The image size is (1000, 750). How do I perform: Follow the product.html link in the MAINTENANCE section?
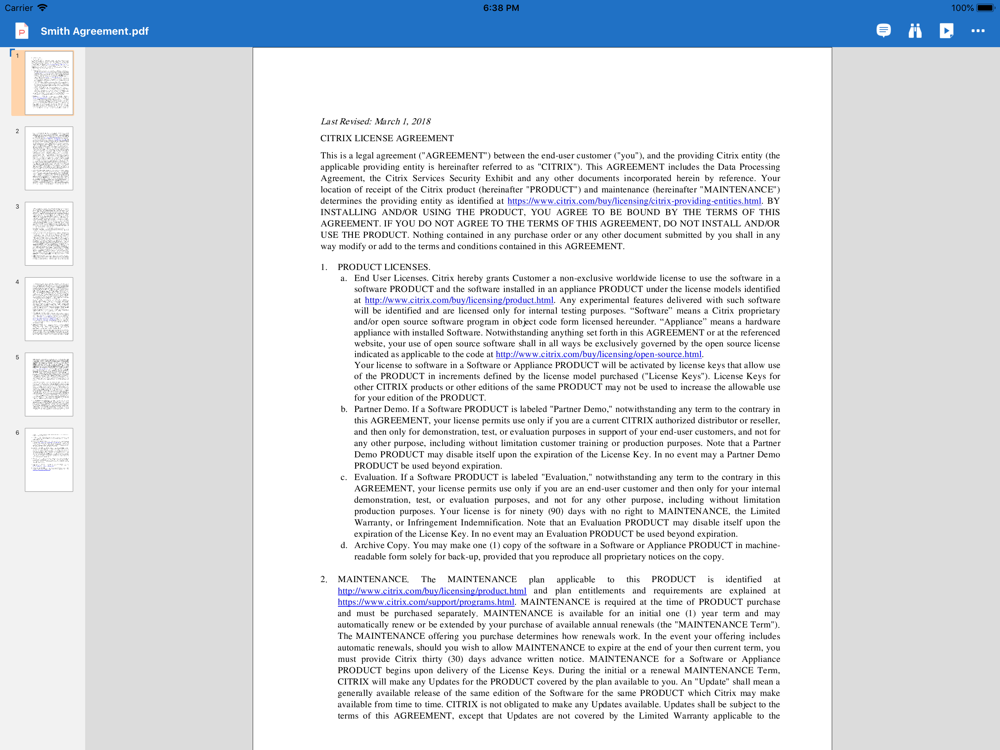click(x=432, y=591)
